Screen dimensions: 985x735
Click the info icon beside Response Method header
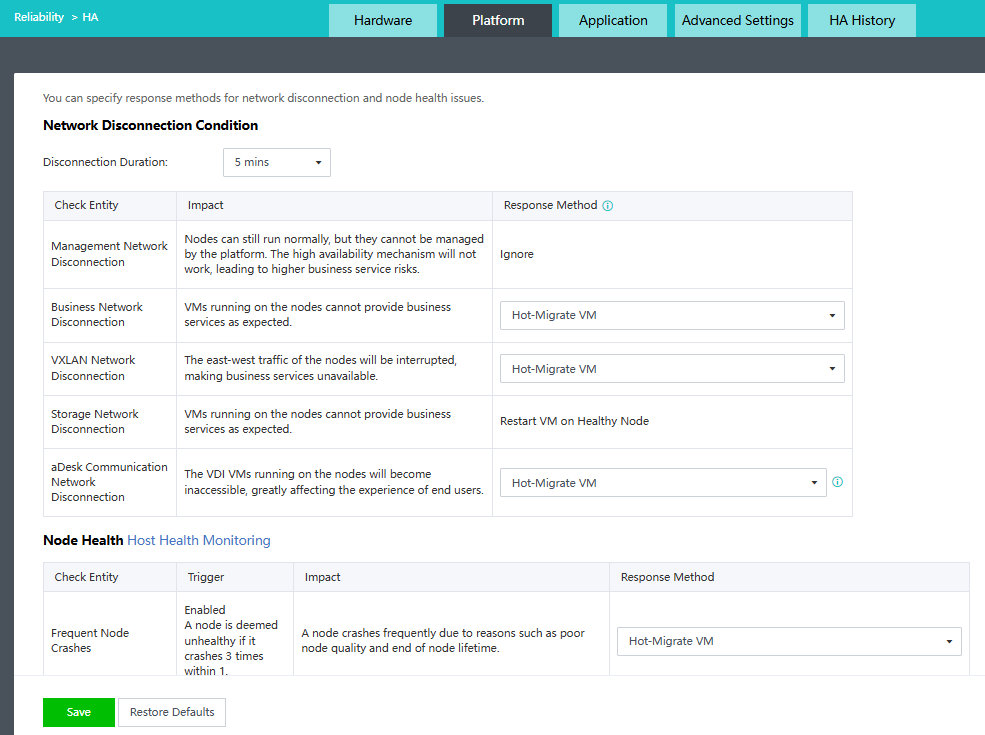tap(608, 206)
